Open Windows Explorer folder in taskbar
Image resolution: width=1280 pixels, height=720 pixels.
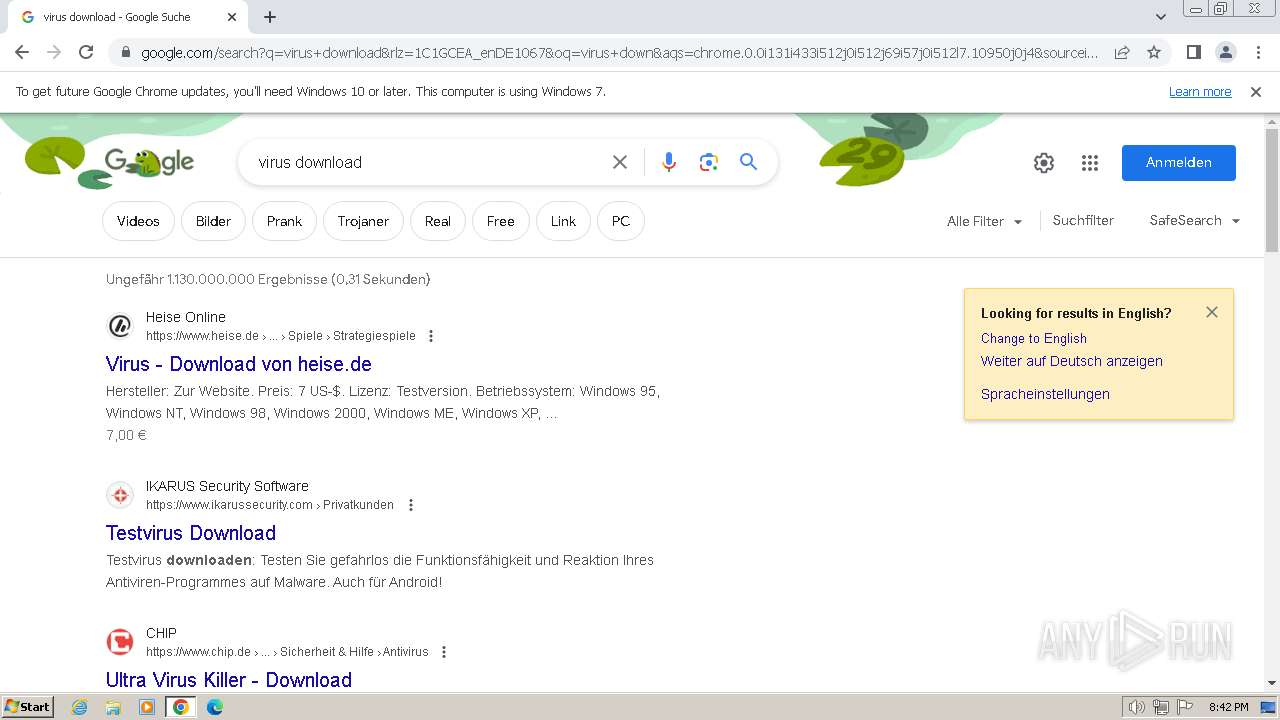(x=113, y=707)
